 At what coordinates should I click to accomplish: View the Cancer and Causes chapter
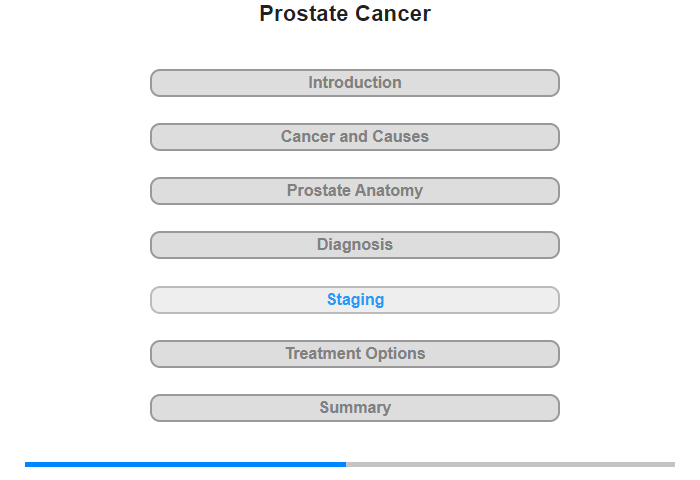[354, 137]
